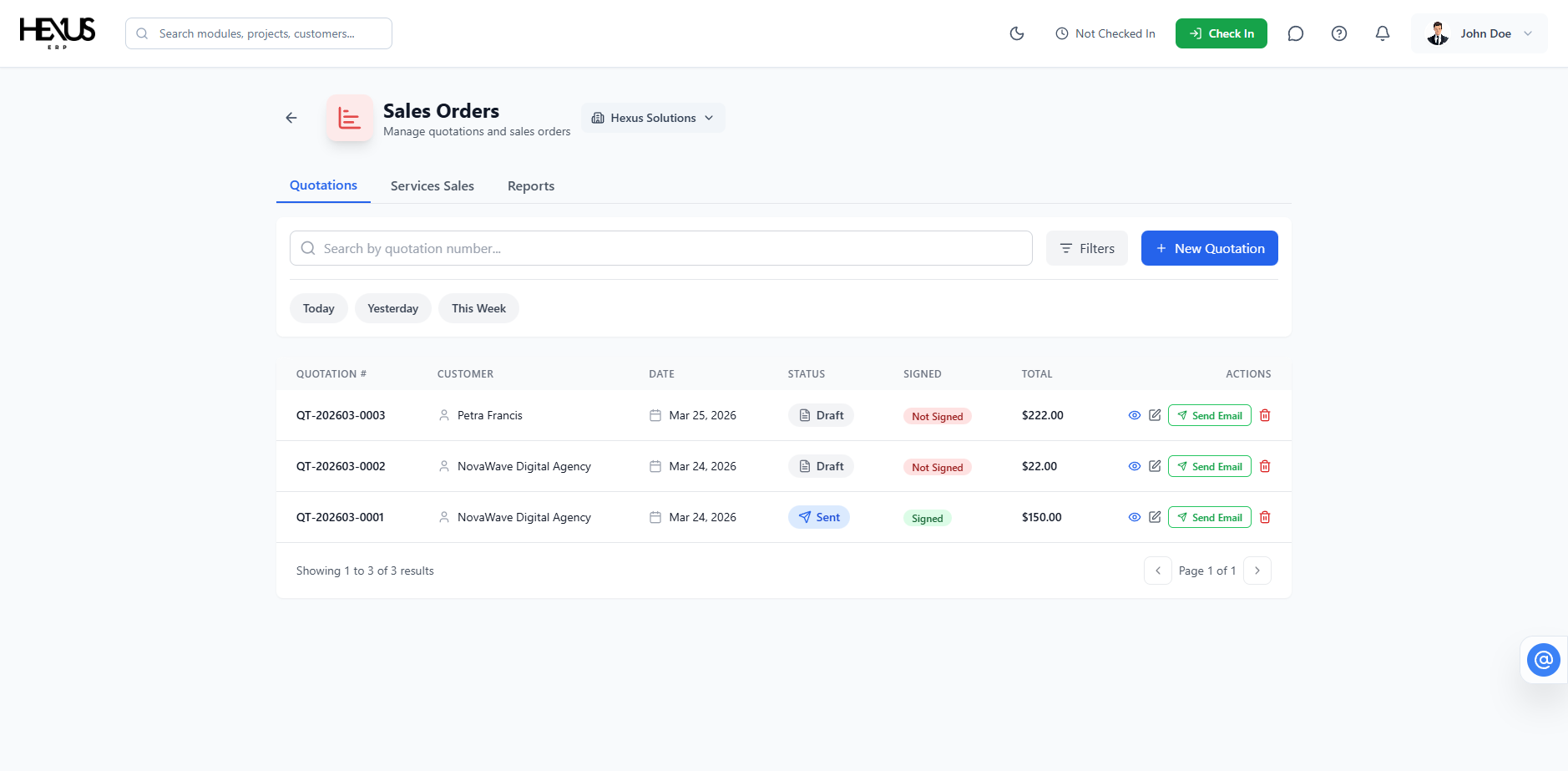Screen dimensions: 1568x771
Task: Click the Mar 25, 2026 date
Action: (x=703, y=415)
